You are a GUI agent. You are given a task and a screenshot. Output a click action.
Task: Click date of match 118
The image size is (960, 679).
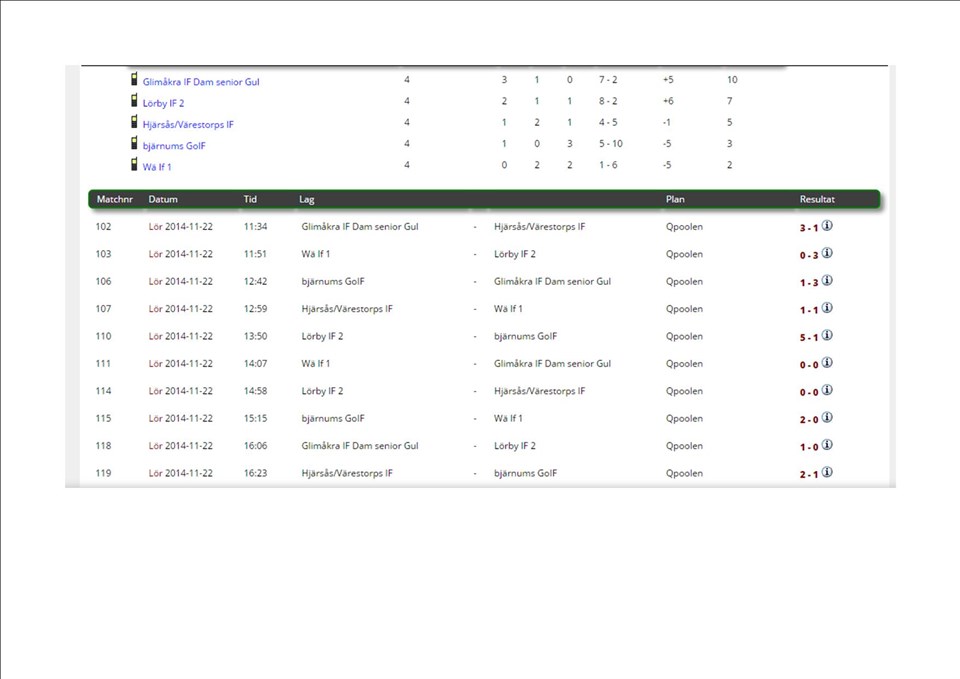(181, 446)
